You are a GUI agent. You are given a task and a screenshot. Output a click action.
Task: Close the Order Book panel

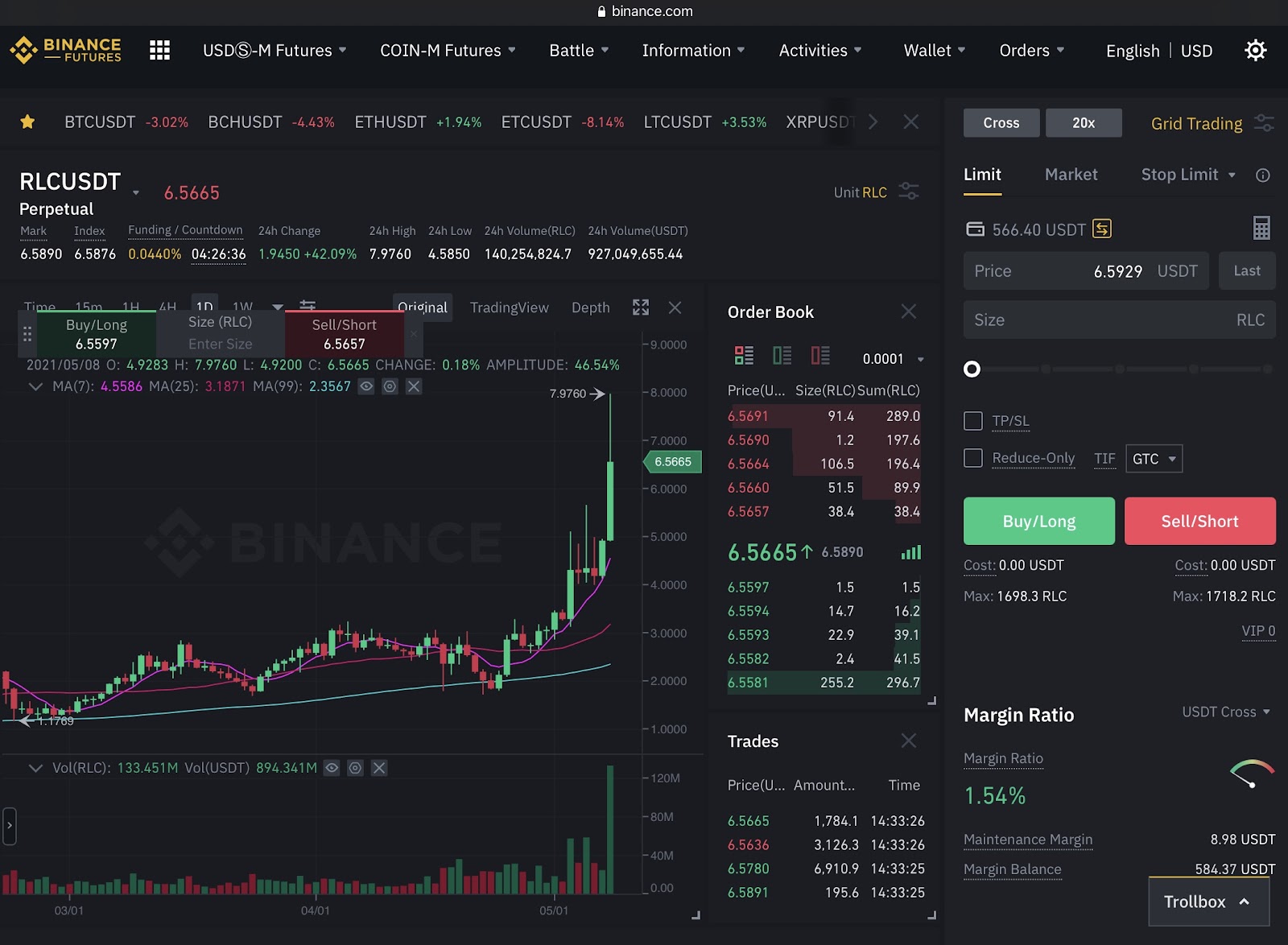[909, 312]
